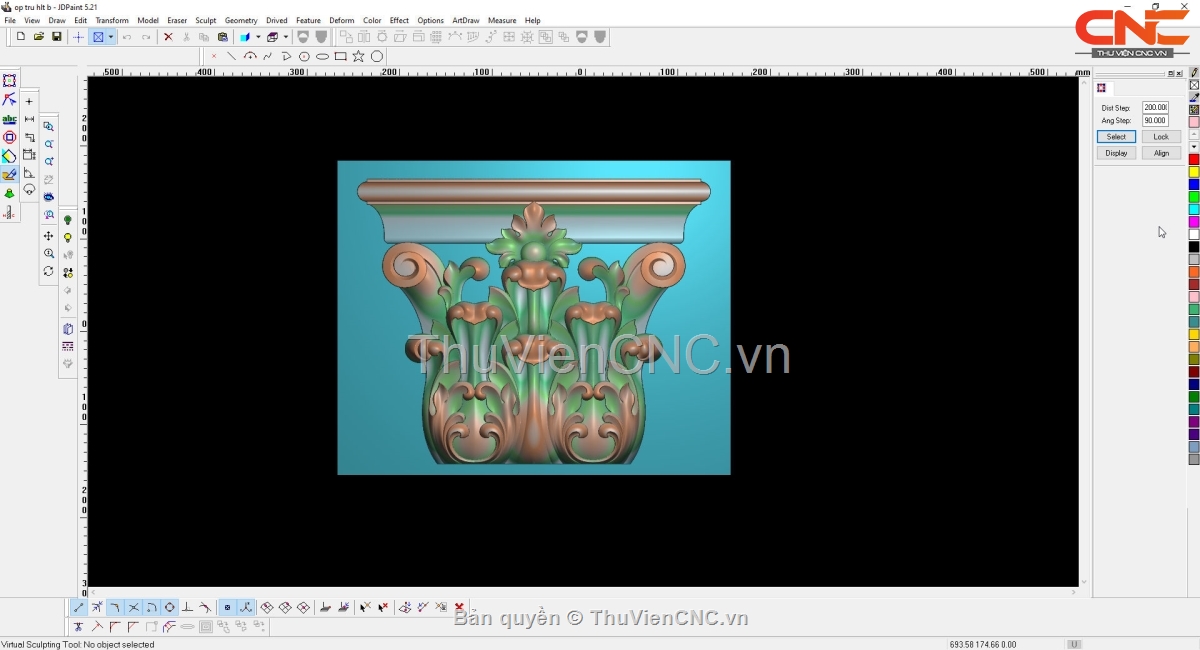
Task: Toggle endpoint snap in bottom toolbar
Action: click(x=79, y=607)
